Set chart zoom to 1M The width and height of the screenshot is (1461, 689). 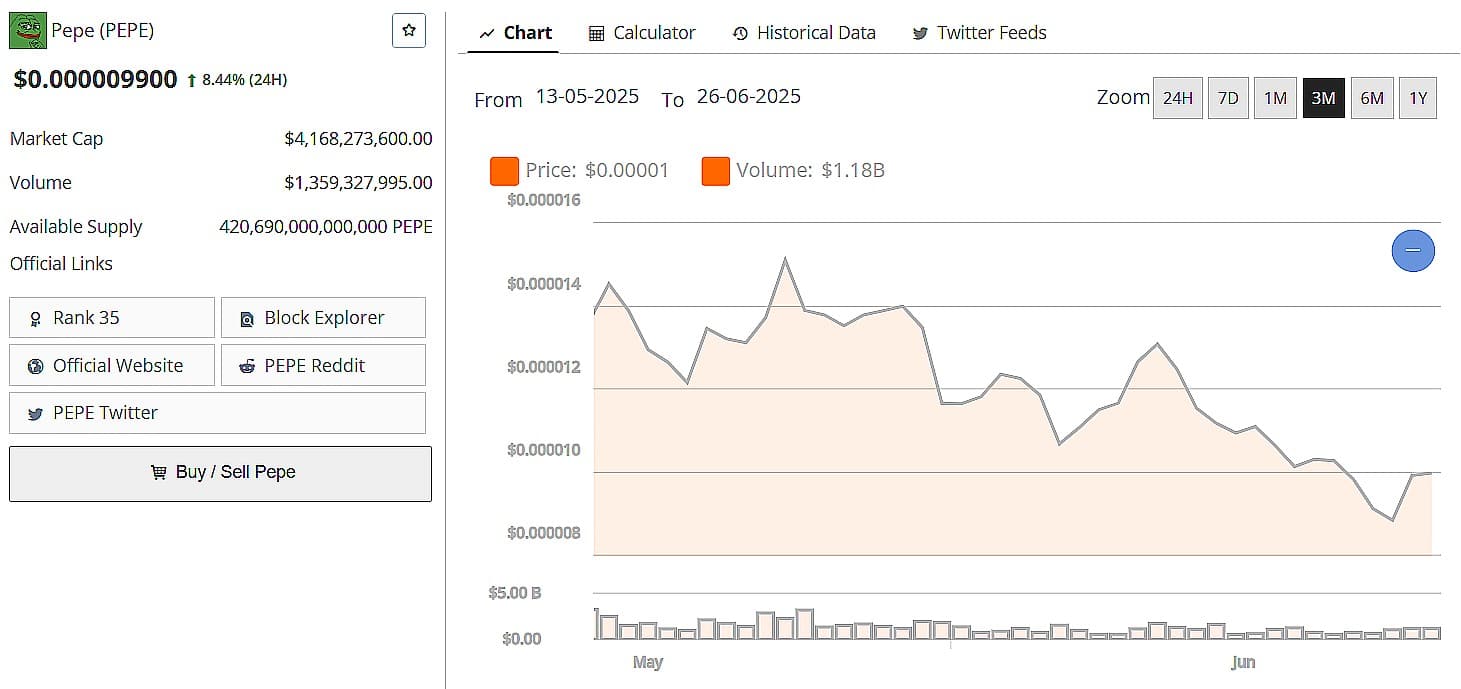click(x=1275, y=98)
